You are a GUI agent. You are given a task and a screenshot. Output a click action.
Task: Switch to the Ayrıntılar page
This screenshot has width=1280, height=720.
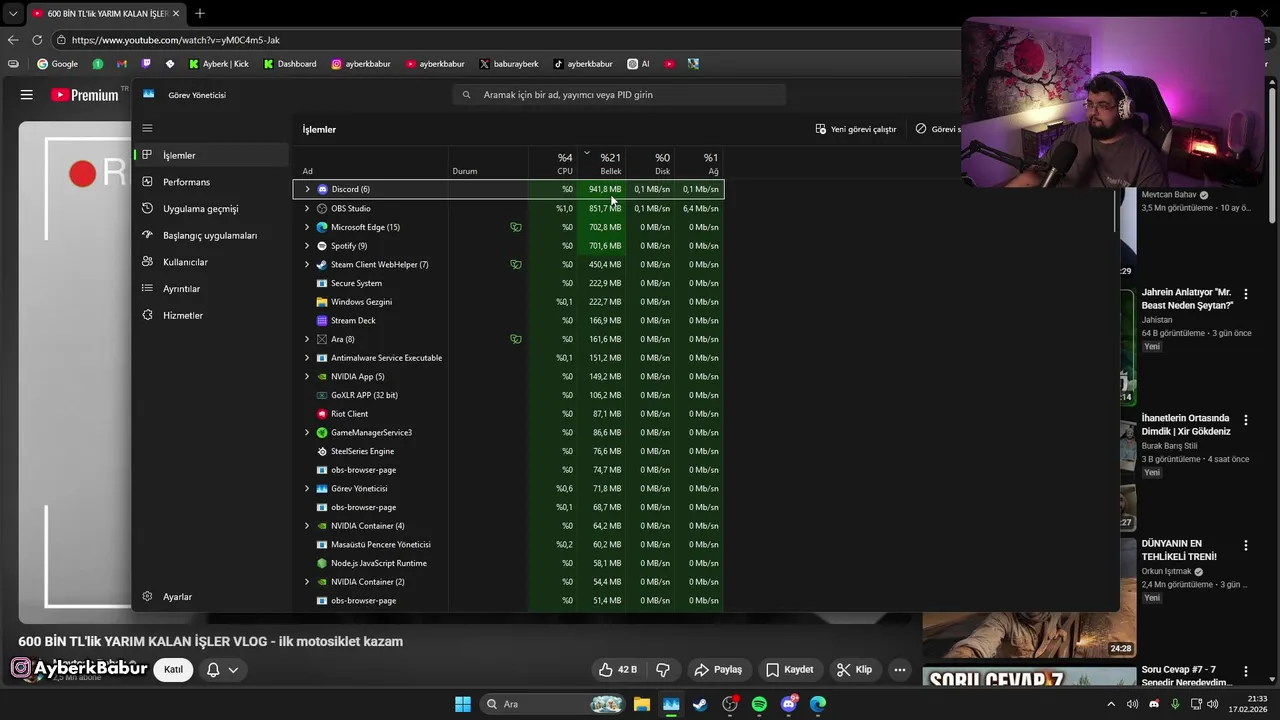(x=211, y=289)
